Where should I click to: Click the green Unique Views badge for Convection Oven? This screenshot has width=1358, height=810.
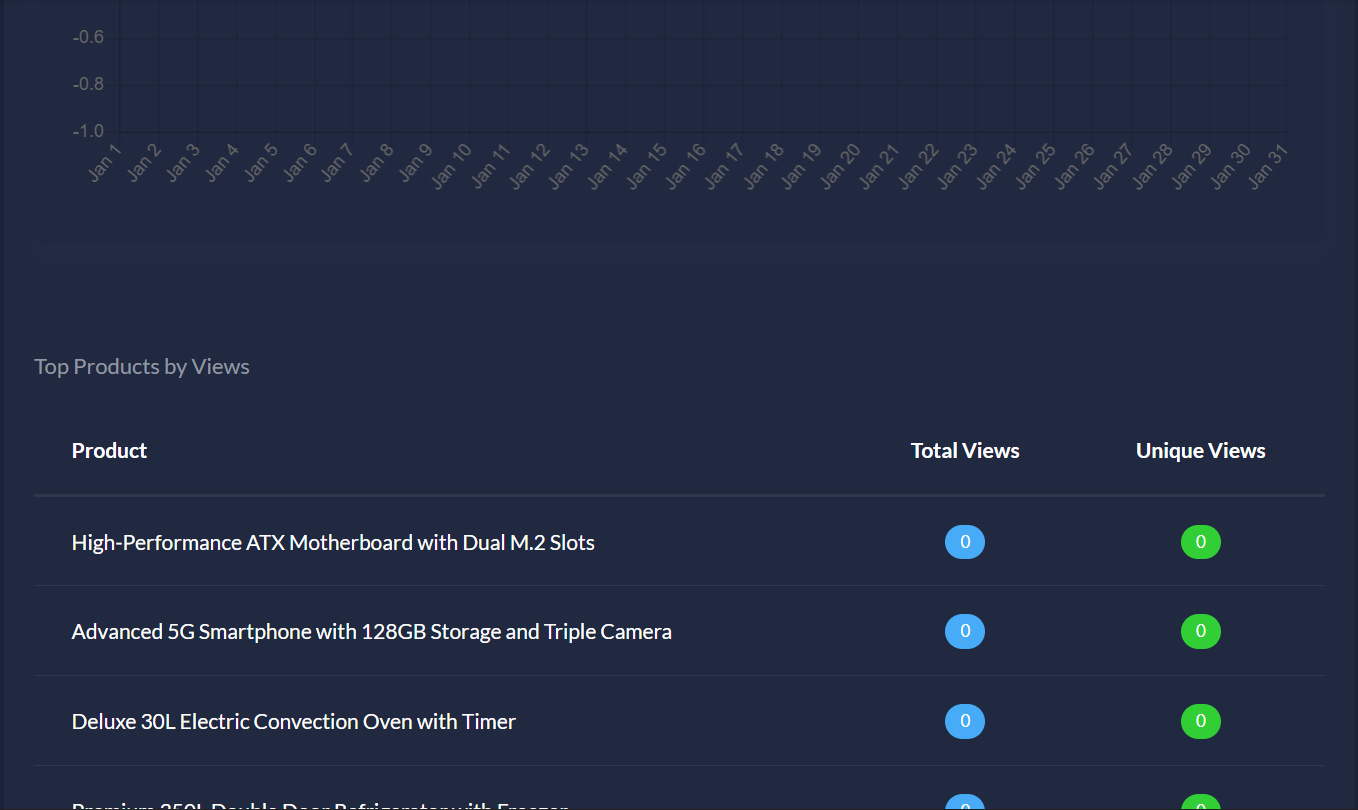coord(1200,720)
